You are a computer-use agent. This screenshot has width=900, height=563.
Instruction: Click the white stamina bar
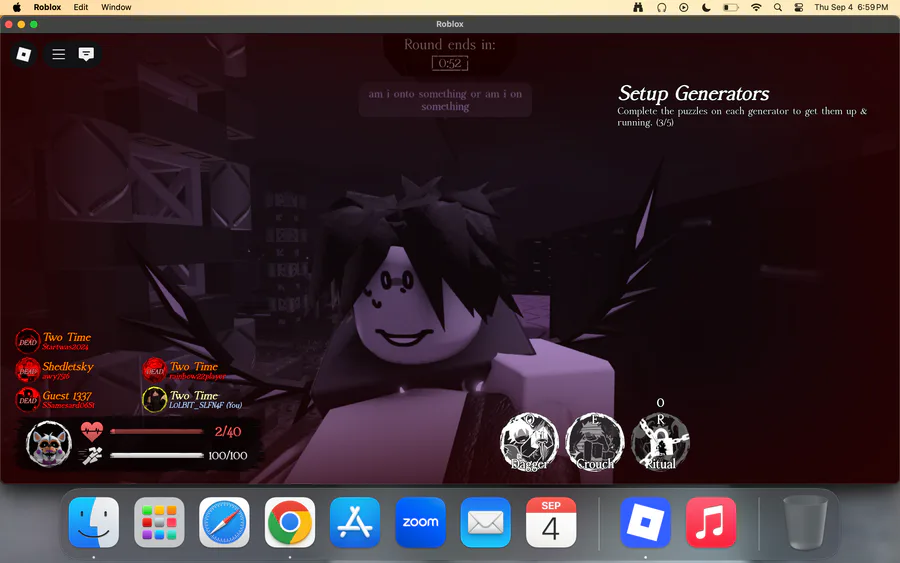157,455
